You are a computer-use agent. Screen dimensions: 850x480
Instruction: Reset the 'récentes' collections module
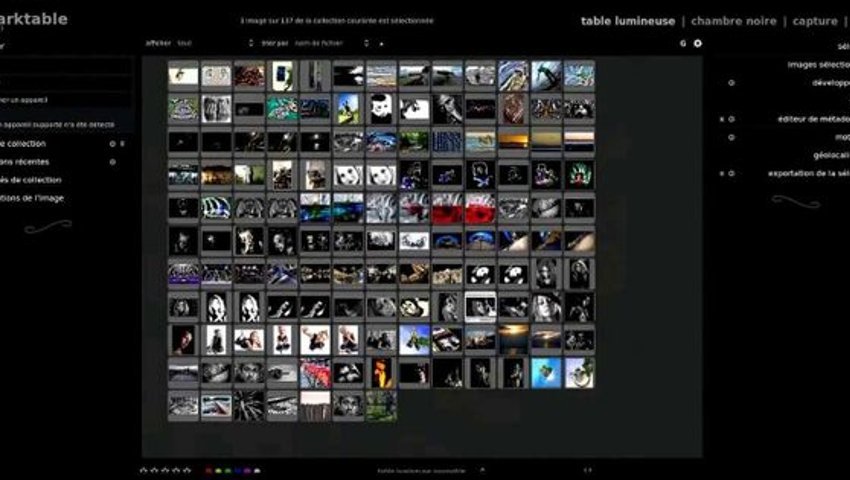pos(113,162)
